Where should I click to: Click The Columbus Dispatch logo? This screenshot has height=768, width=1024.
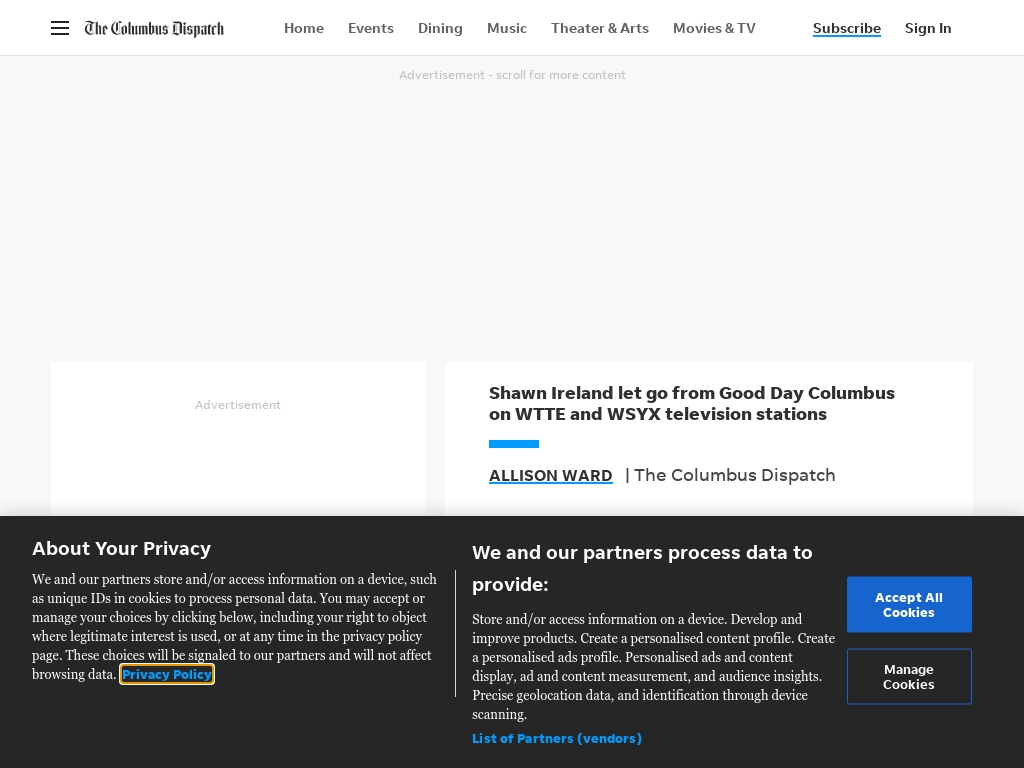[154, 29]
